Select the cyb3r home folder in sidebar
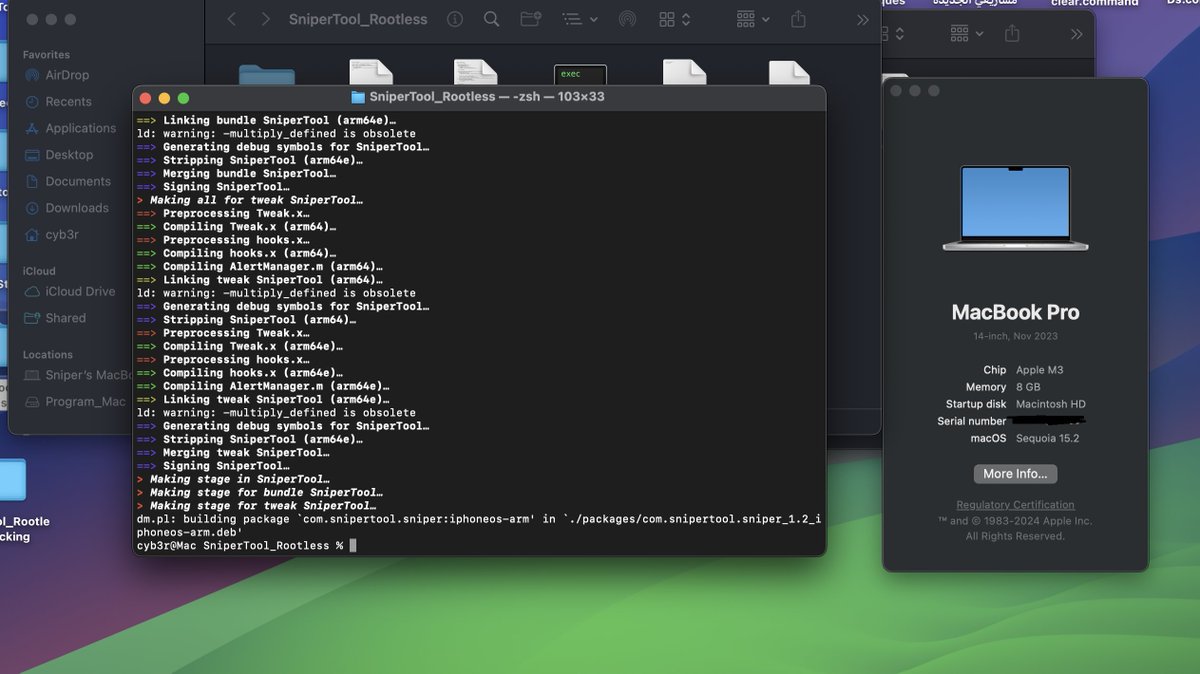The image size is (1200, 674). 62,235
